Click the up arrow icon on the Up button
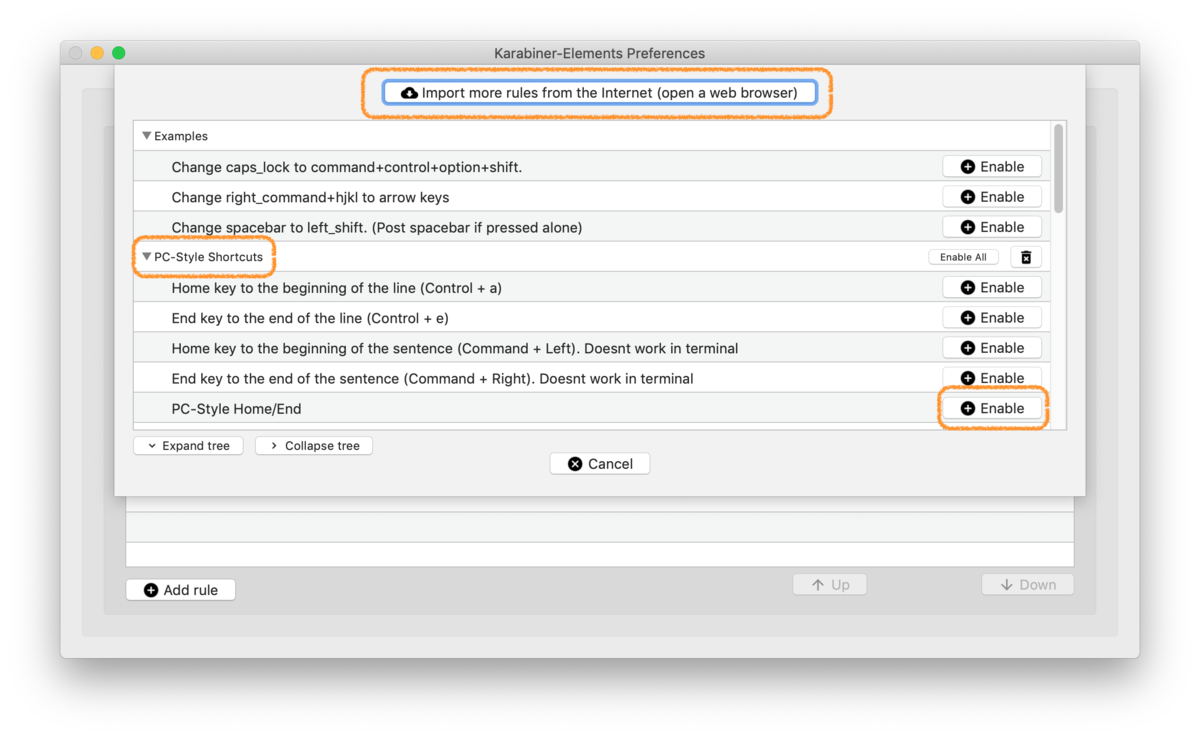The height and width of the screenshot is (738, 1200). tap(818, 585)
